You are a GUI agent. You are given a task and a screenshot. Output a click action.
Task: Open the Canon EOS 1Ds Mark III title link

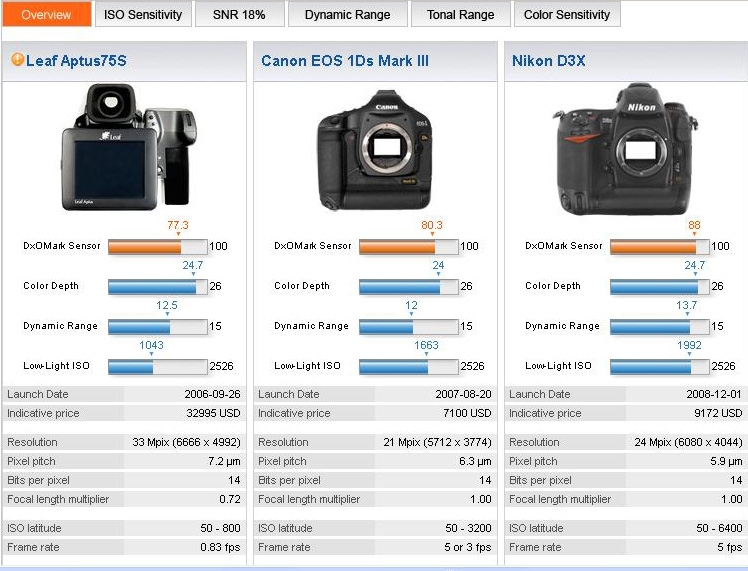(345, 61)
